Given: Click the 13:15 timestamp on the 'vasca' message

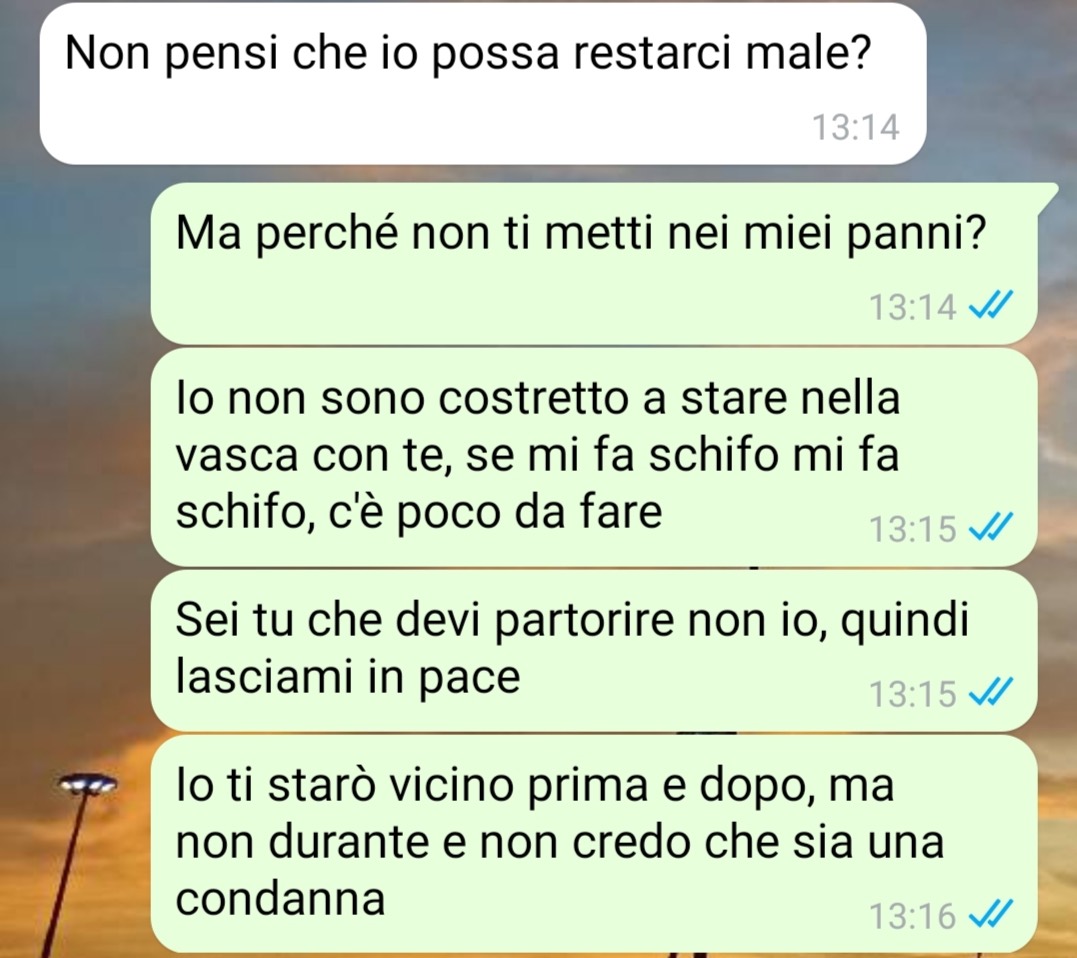Looking at the screenshot, I should (913, 529).
